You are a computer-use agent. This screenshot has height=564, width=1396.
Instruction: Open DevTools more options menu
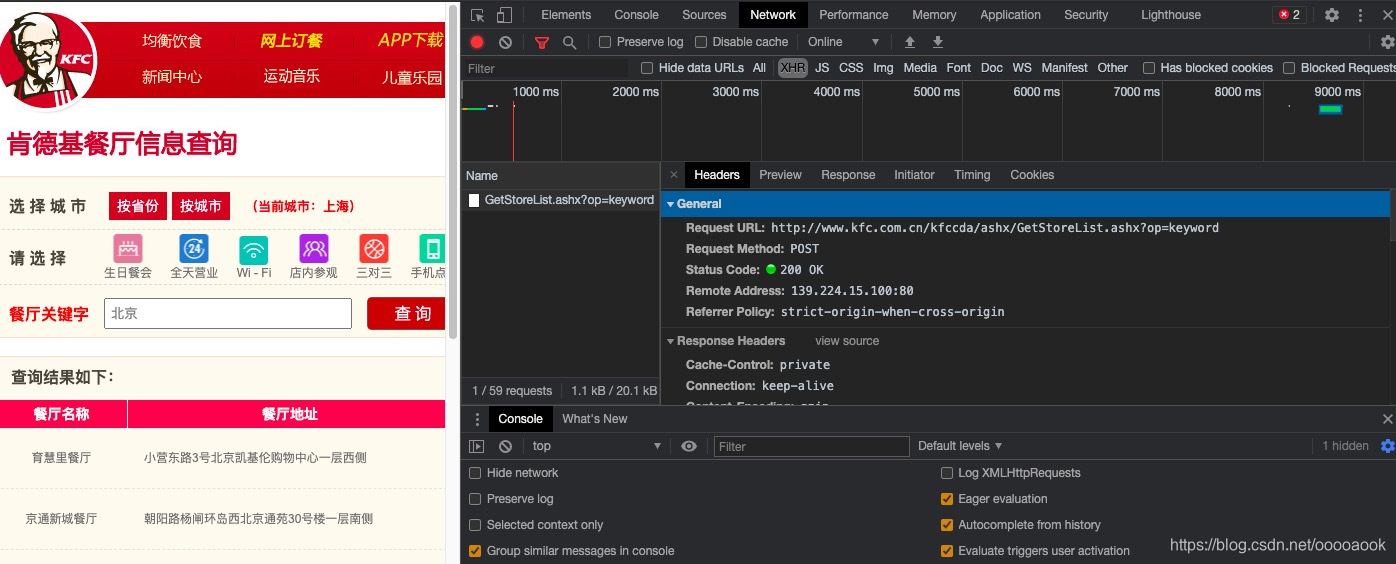[1360, 15]
